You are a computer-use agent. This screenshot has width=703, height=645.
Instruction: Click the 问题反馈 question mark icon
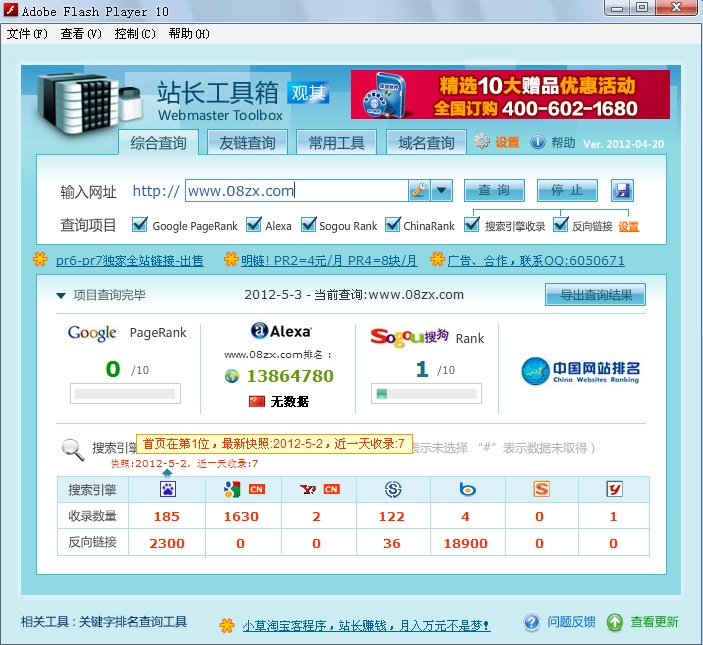tap(532, 622)
